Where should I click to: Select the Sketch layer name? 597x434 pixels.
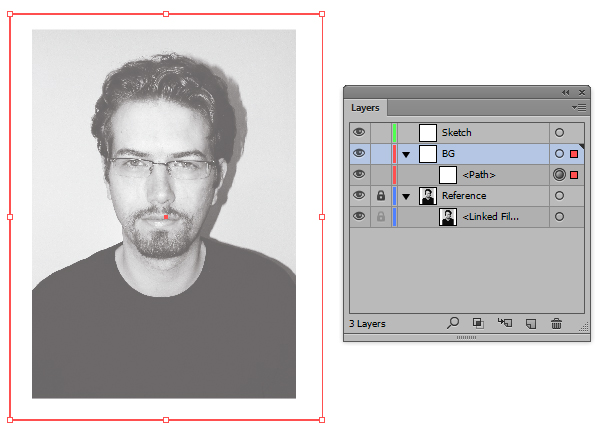pyautogui.click(x=457, y=132)
